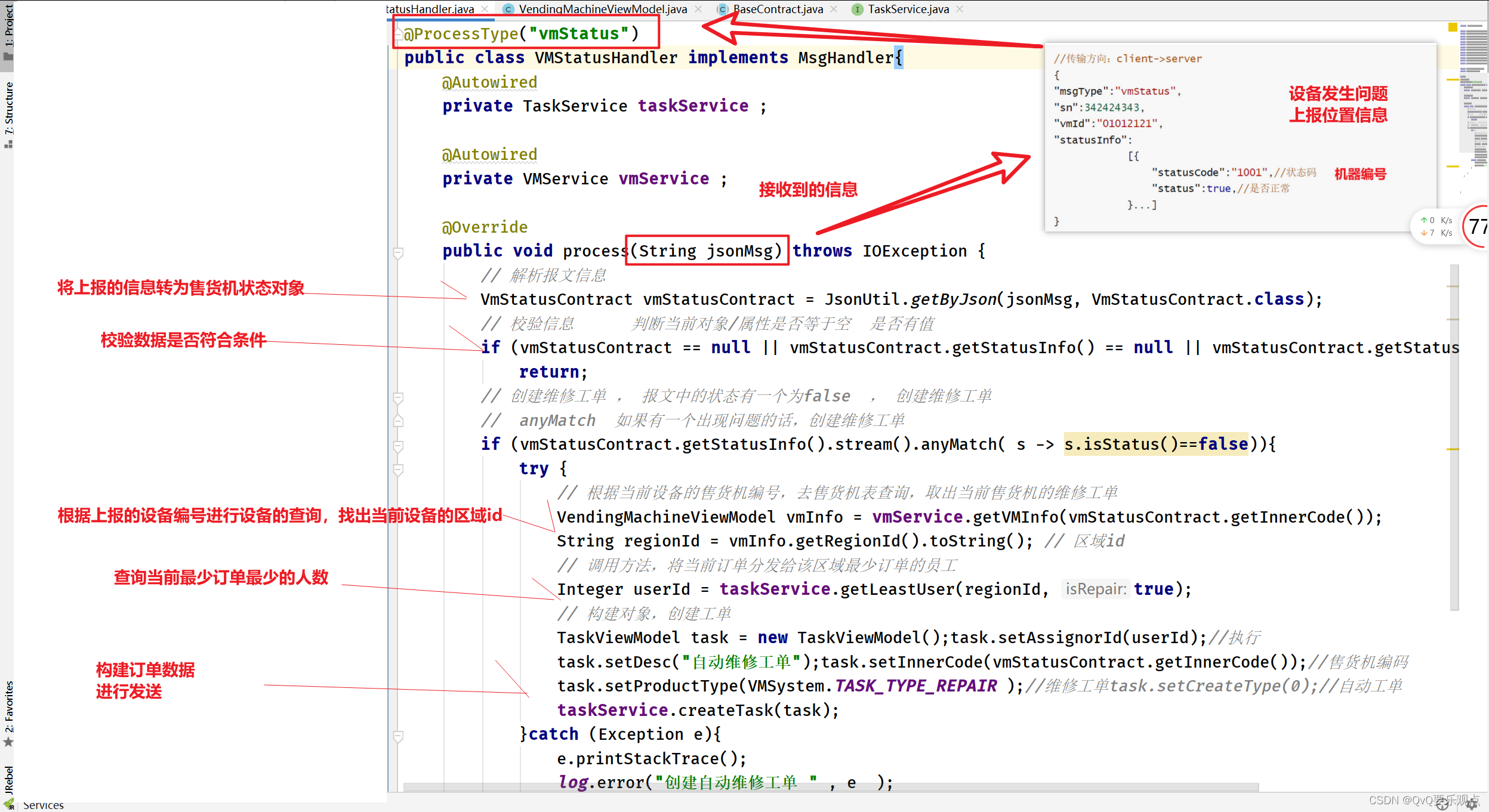
Task: Click the Project folder icon in sidebar
Action: (8, 57)
